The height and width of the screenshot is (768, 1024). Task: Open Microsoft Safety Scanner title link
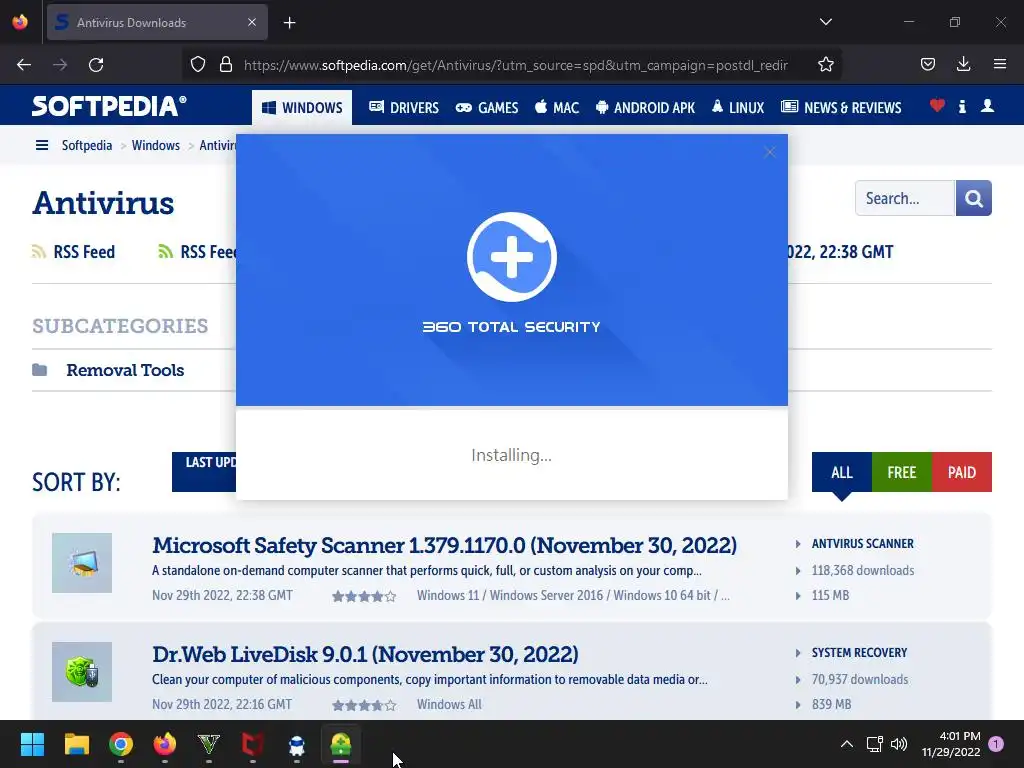click(444, 545)
